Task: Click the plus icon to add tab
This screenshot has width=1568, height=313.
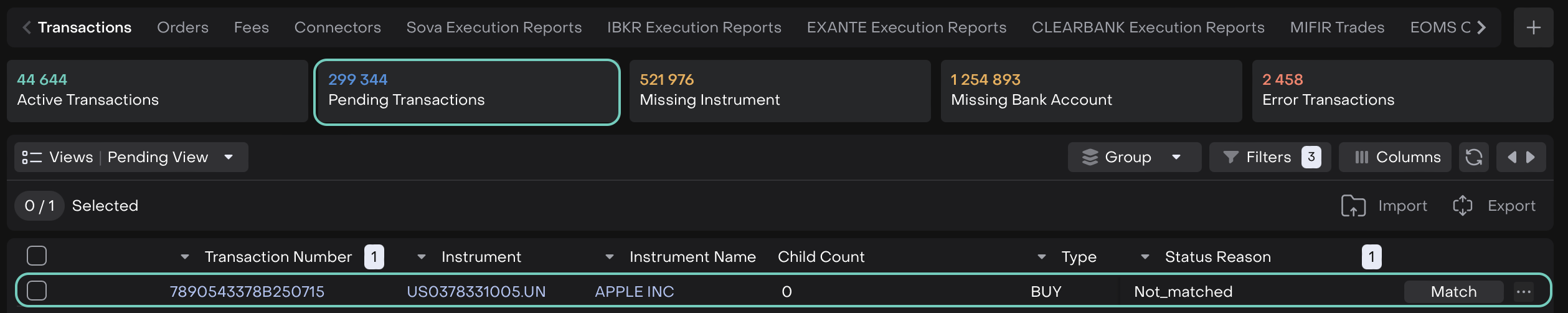Action: 1533,27
